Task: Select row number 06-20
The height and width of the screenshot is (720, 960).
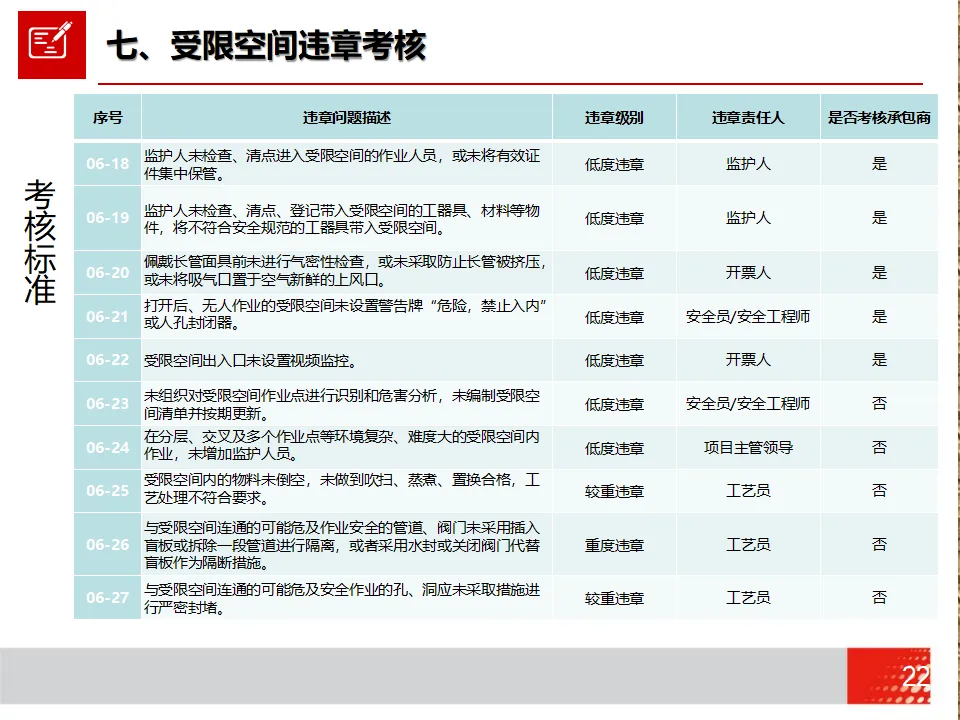Action: [108, 272]
